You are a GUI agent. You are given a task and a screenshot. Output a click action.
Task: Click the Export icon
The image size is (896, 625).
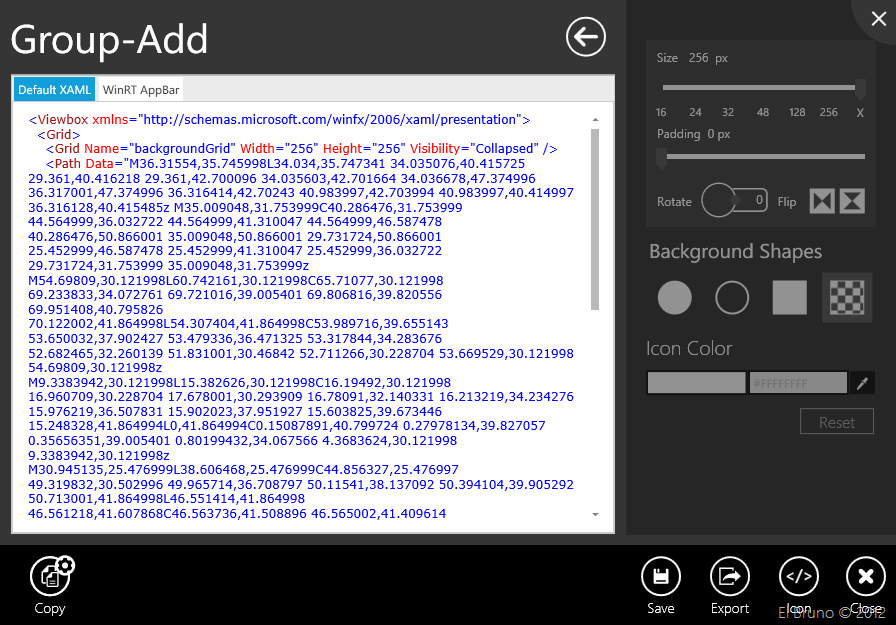(x=729, y=576)
